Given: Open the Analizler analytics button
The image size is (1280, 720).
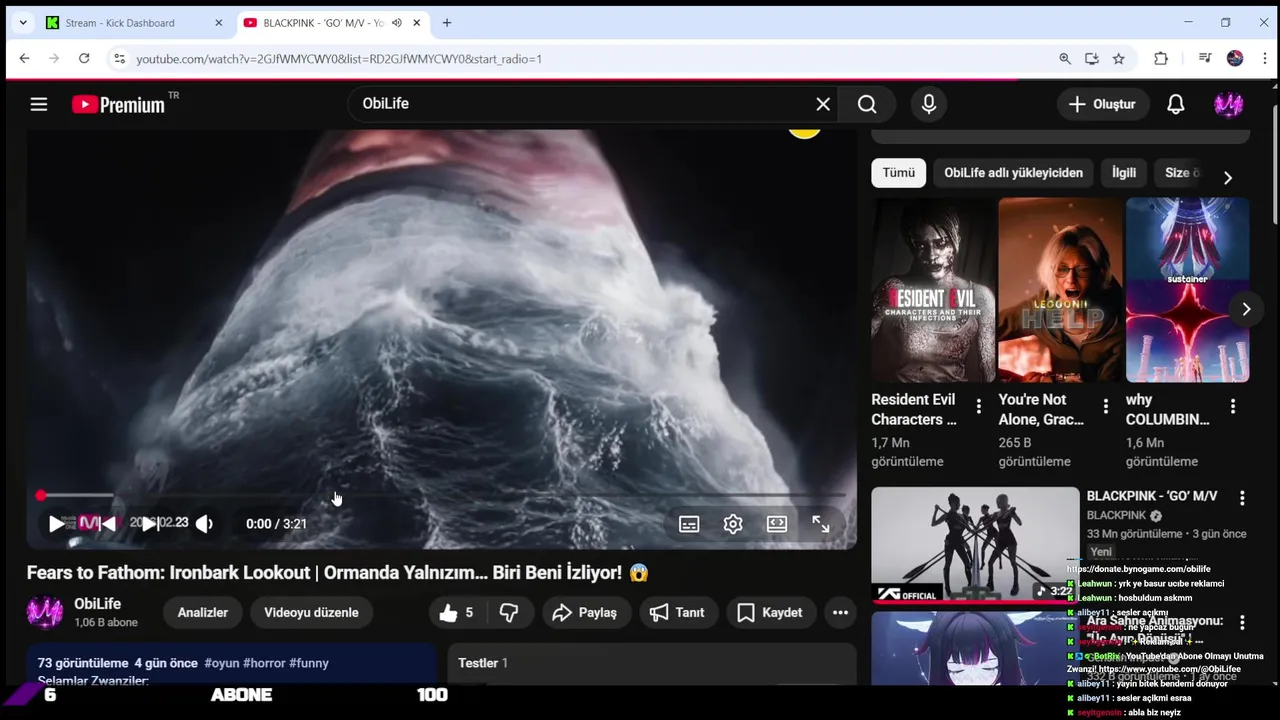Looking at the screenshot, I should pos(203,613).
